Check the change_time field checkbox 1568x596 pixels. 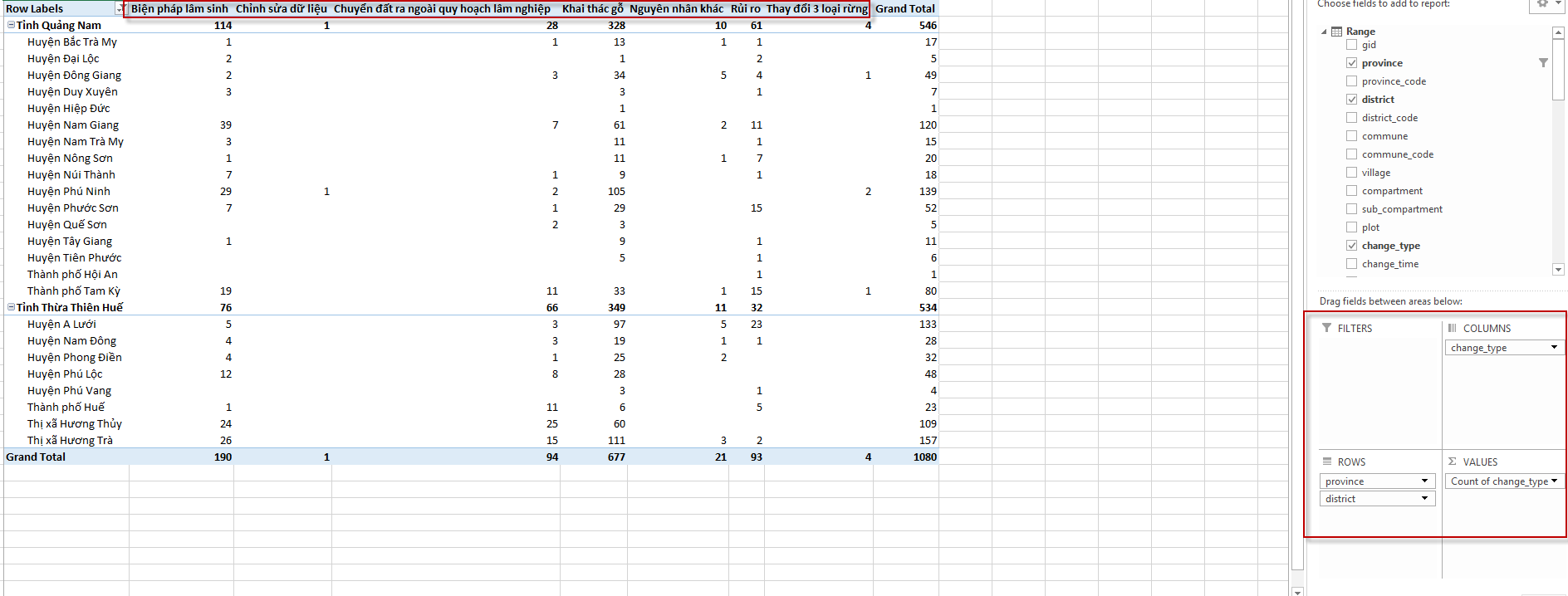[x=1352, y=264]
